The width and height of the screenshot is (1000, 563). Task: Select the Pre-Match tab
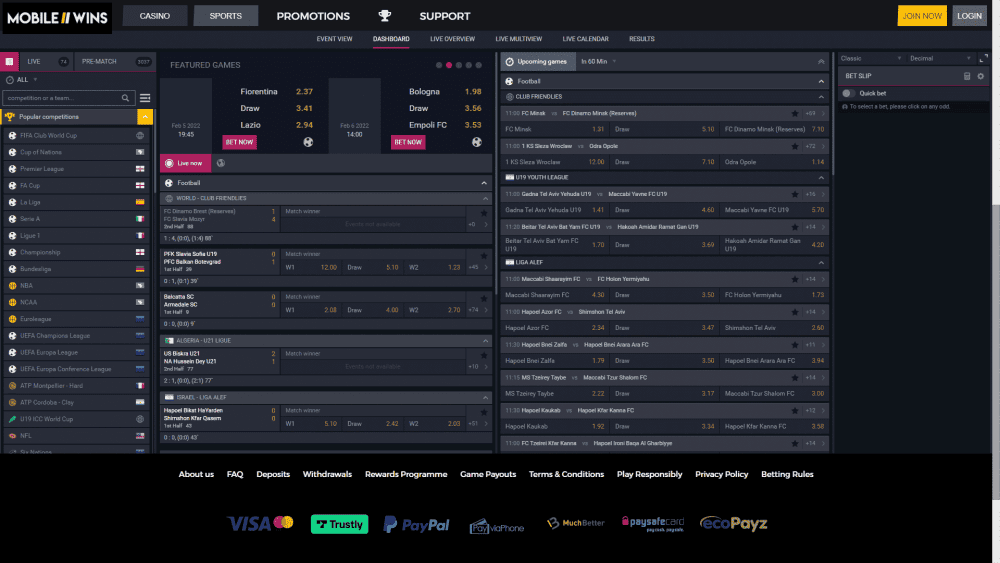point(114,61)
